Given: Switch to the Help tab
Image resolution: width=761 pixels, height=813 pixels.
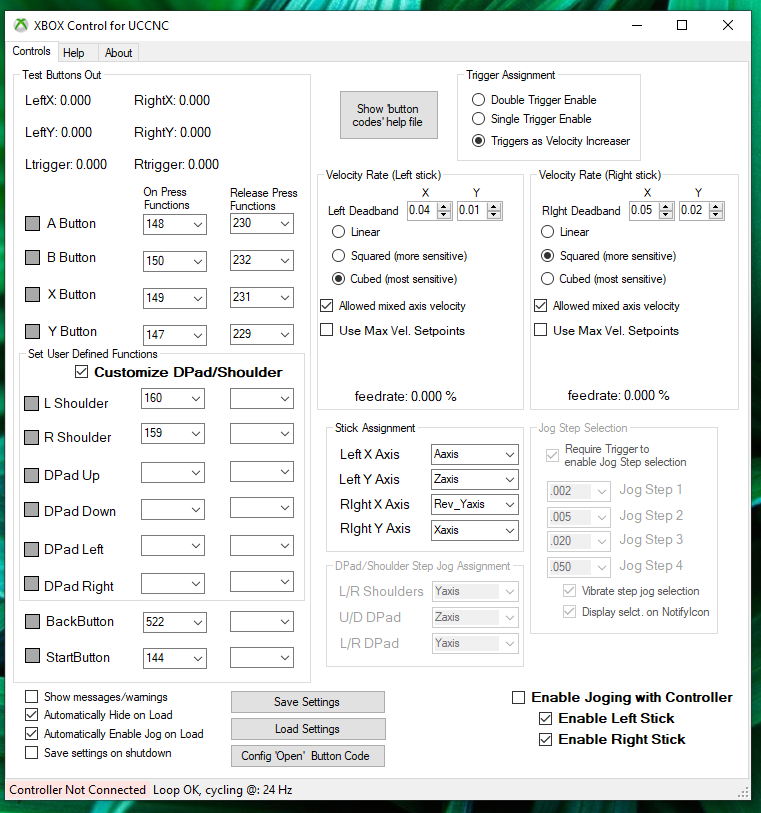Looking at the screenshot, I should 73,53.
